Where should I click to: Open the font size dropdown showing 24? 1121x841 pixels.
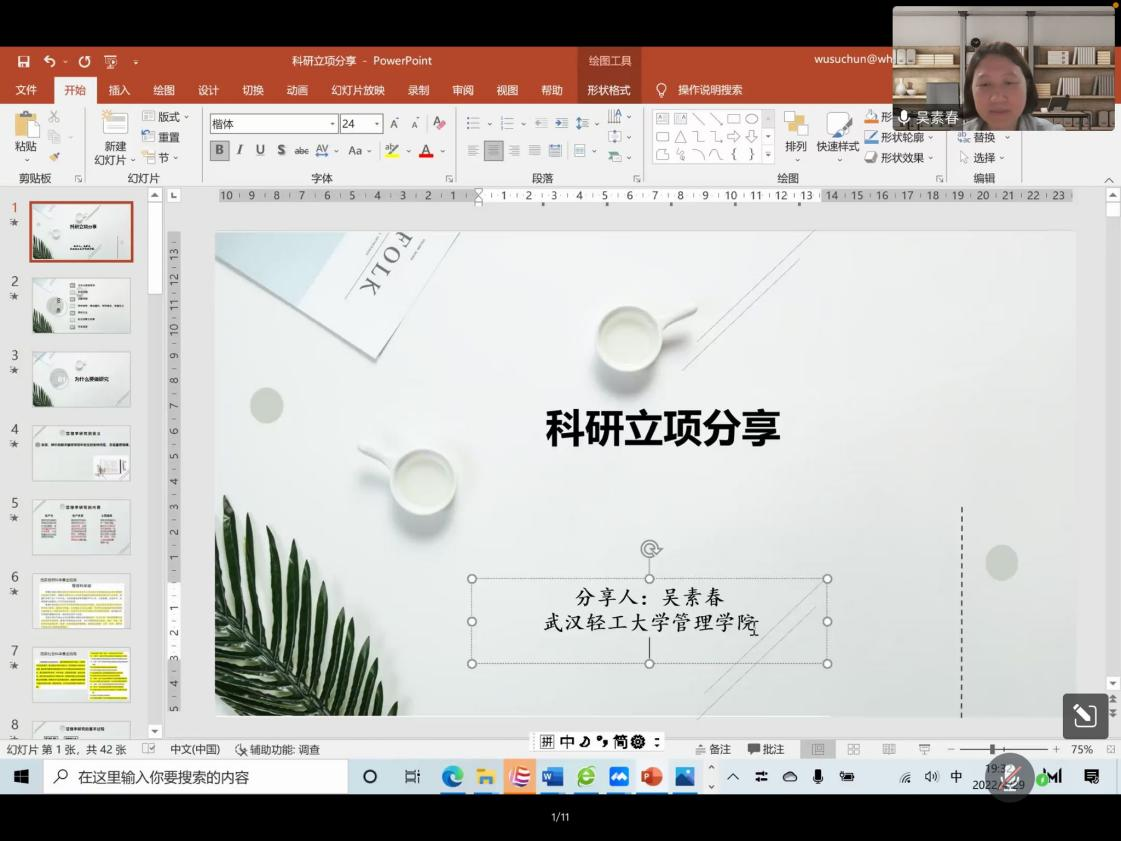[377, 124]
